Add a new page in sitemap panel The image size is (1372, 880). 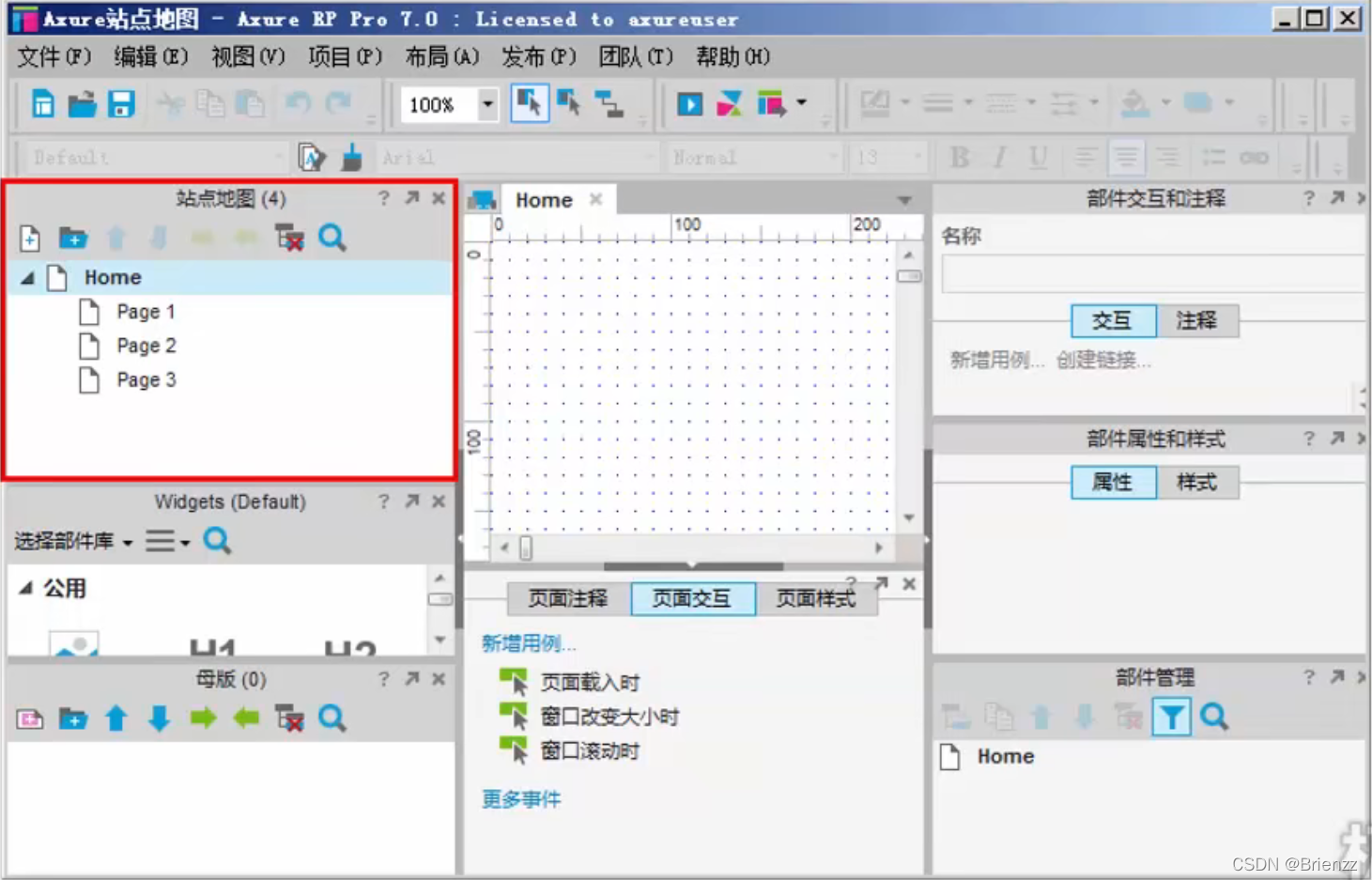(x=30, y=239)
